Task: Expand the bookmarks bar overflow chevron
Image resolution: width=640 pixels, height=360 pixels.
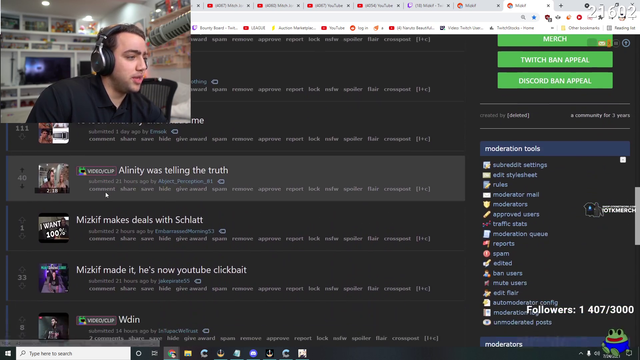Action: 552,28
